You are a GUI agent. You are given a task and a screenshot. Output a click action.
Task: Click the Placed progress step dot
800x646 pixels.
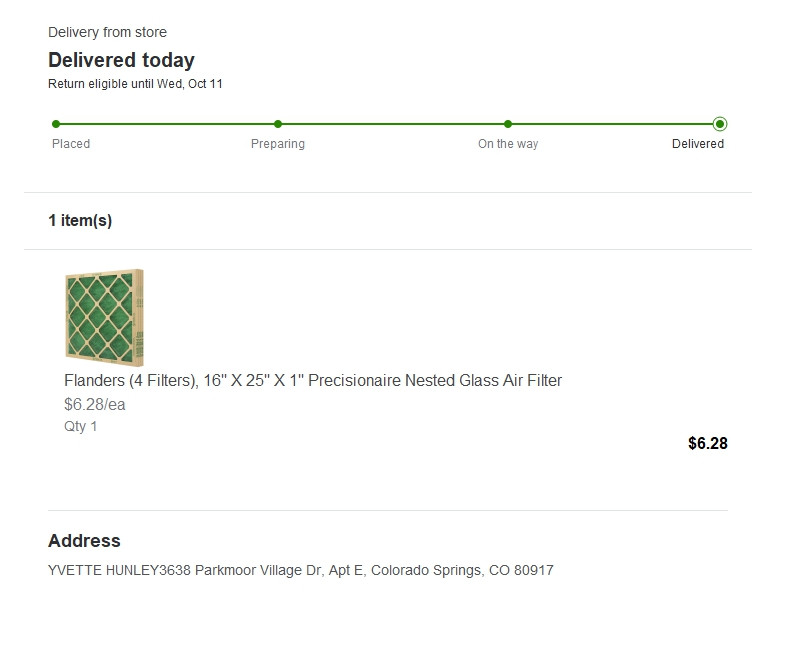click(56, 124)
